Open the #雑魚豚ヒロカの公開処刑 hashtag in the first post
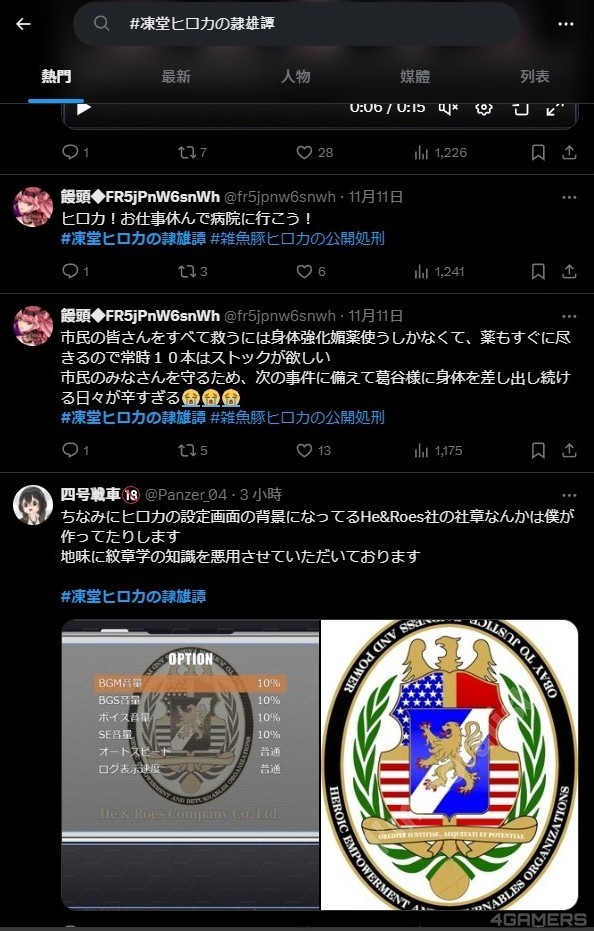 pyautogui.click(x=298, y=239)
